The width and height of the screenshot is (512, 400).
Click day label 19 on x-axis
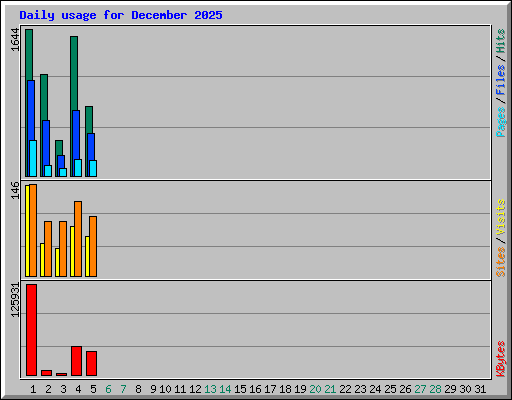300,389
